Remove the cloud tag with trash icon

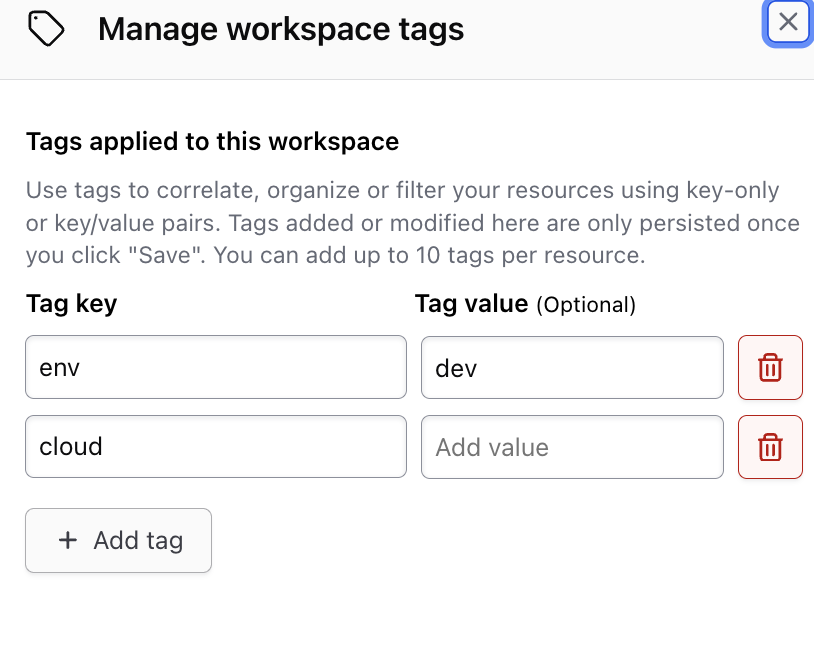(770, 447)
